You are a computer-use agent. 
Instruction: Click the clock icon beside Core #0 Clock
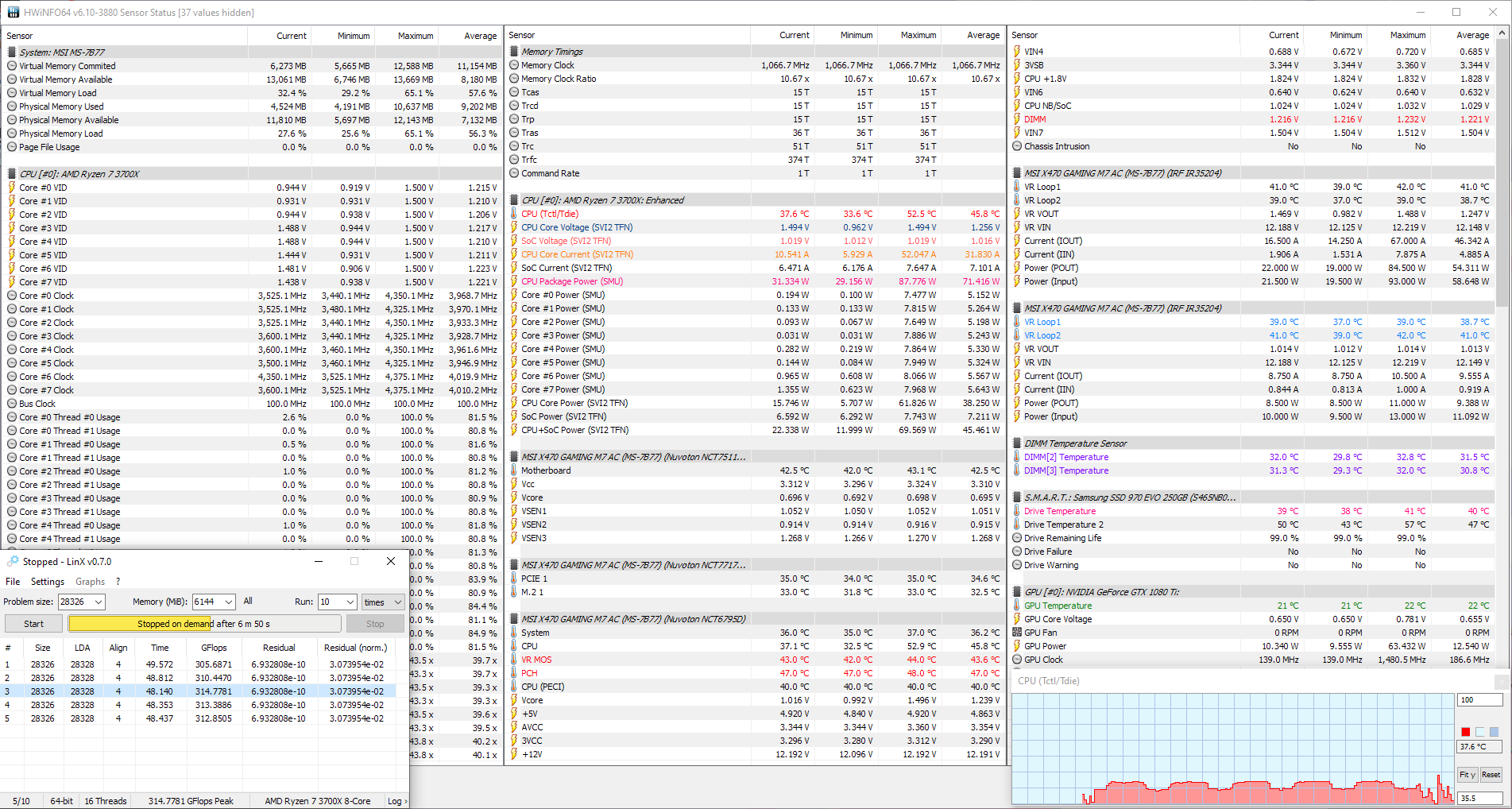[x=12, y=296]
